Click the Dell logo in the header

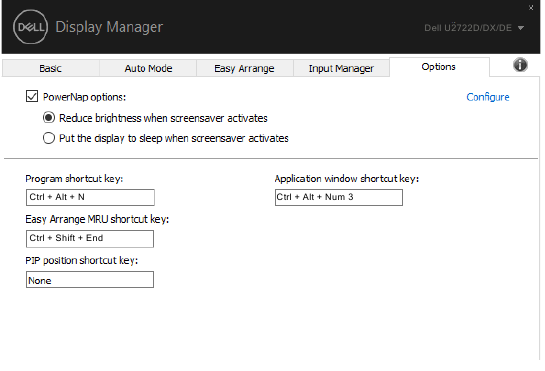(x=31, y=27)
